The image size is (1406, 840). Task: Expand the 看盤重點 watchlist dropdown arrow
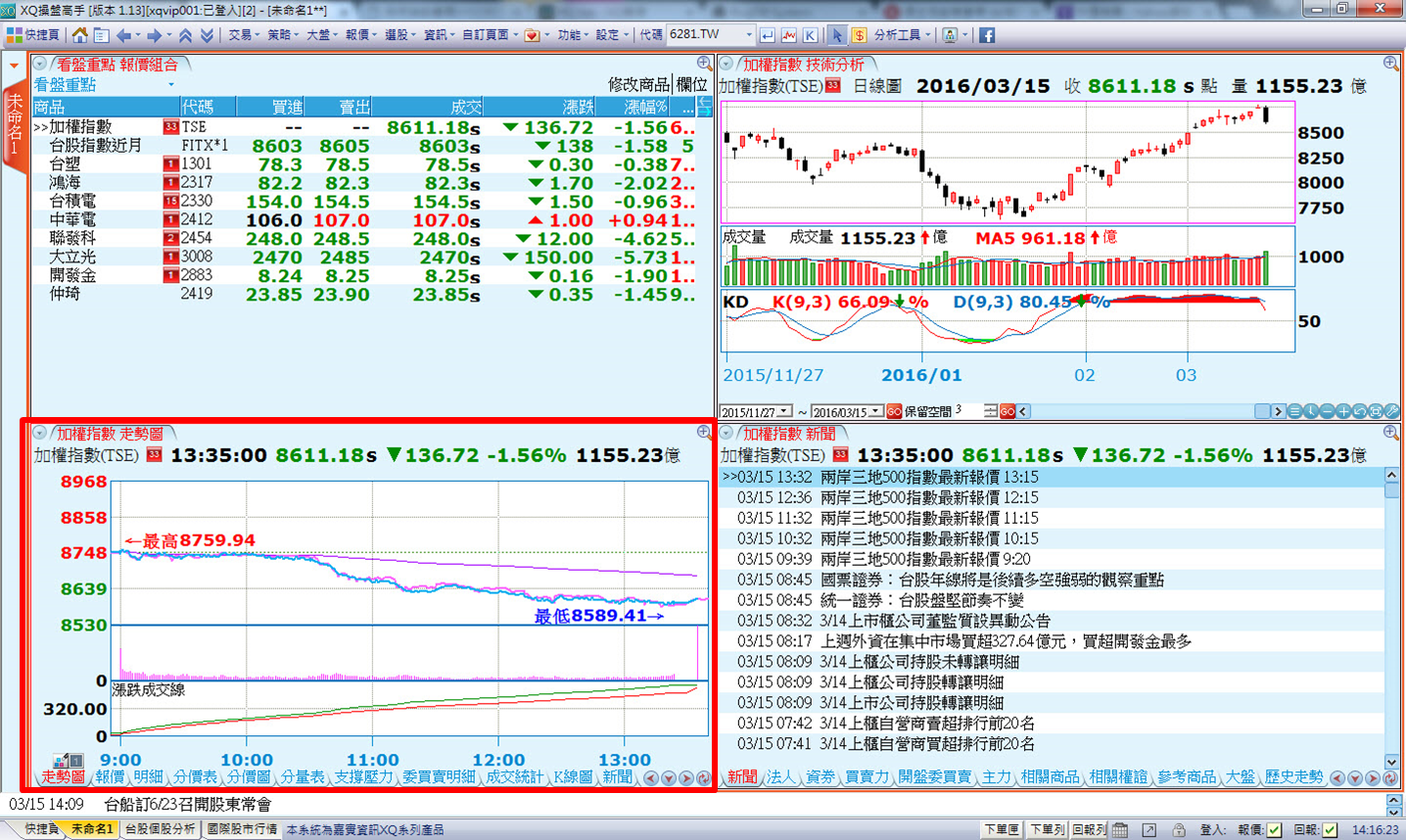pos(171,85)
